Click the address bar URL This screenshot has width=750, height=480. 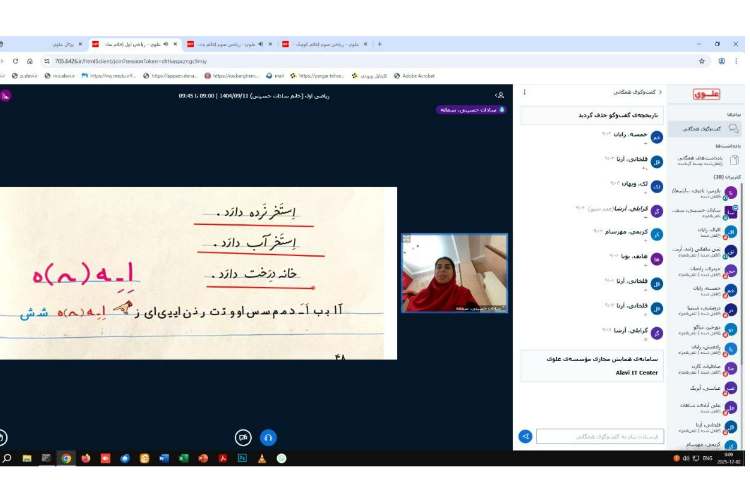[x=131, y=61]
